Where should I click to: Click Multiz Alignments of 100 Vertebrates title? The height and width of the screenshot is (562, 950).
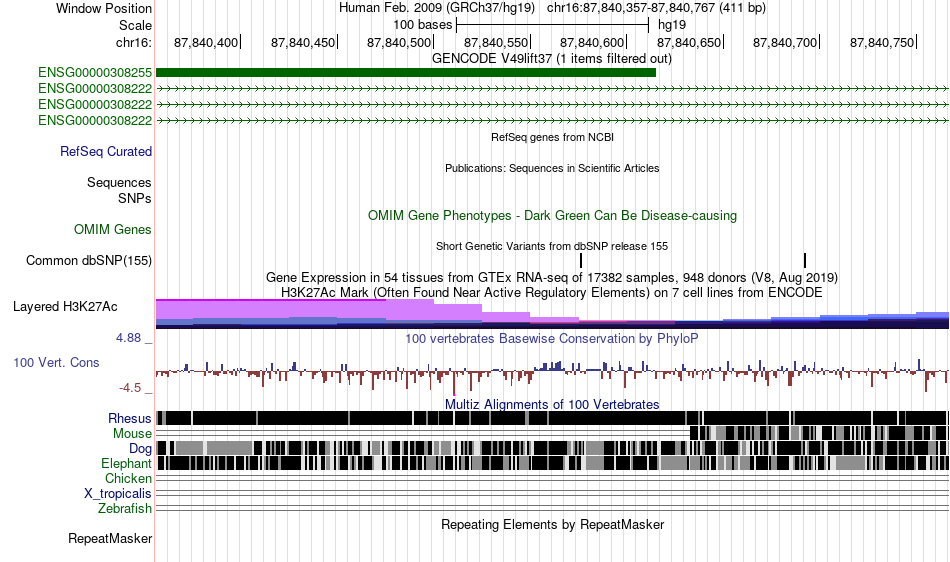click(552, 404)
